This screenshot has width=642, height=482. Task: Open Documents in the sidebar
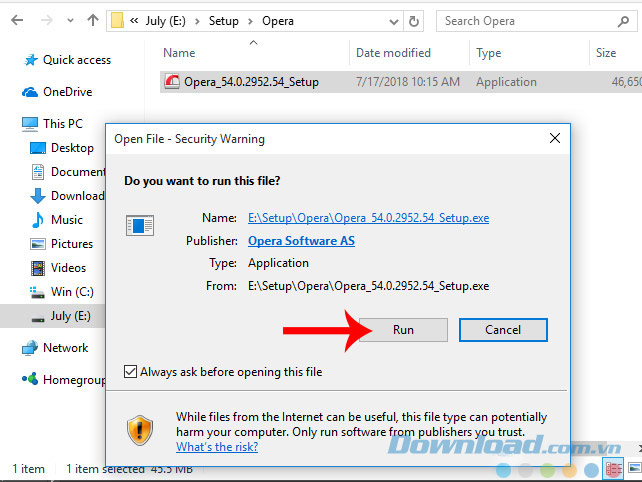click(78, 172)
